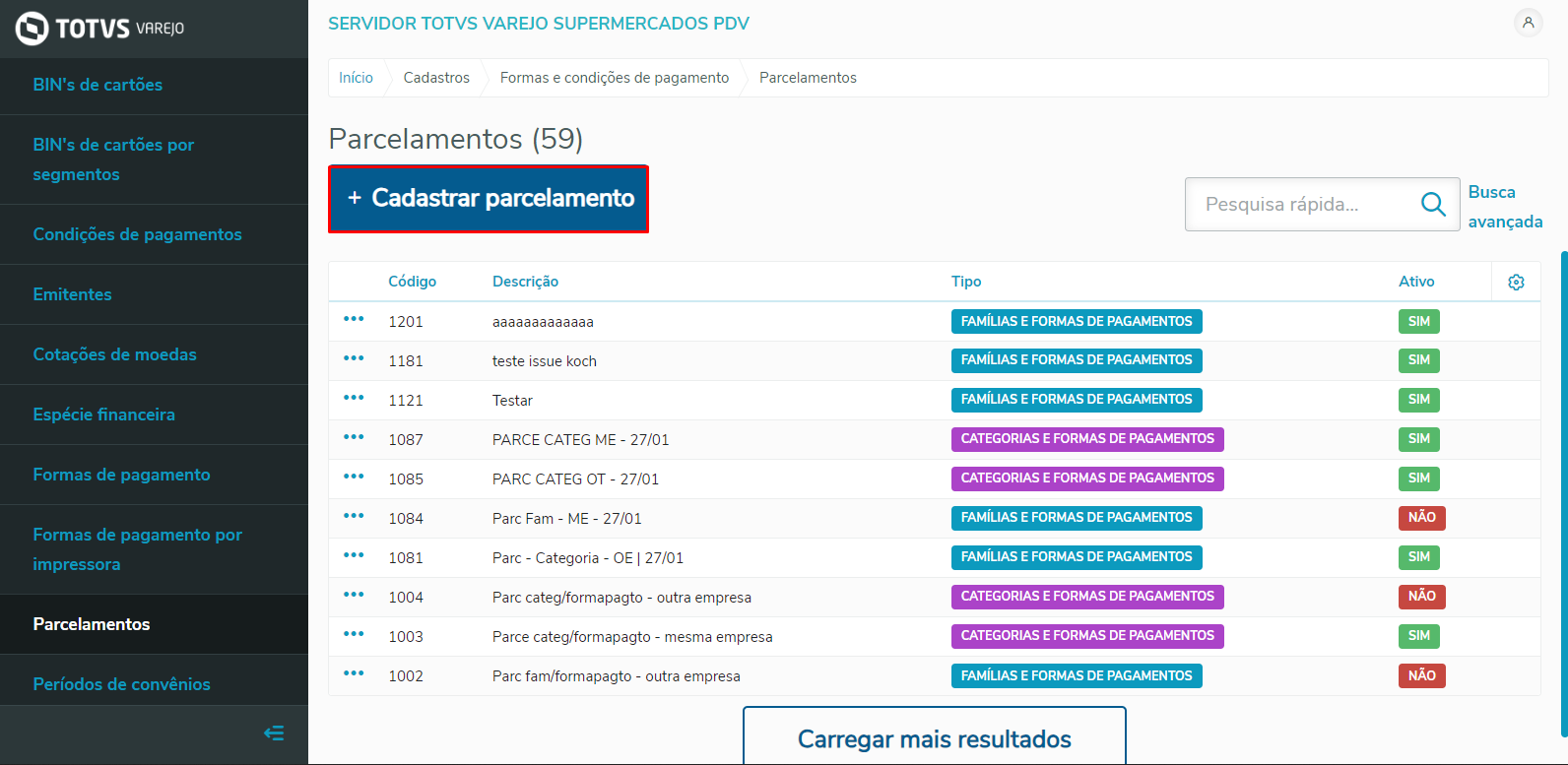Click 'Parce categ/formapagto - mesma empresa'
This screenshot has height=765, width=1568.
pos(632,637)
